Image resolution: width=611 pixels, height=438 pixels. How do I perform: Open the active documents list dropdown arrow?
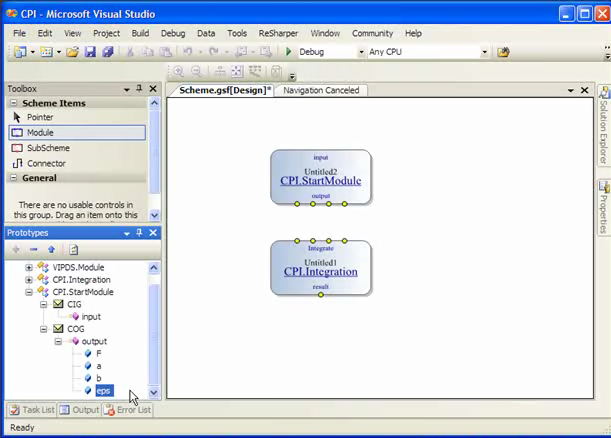point(570,90)
